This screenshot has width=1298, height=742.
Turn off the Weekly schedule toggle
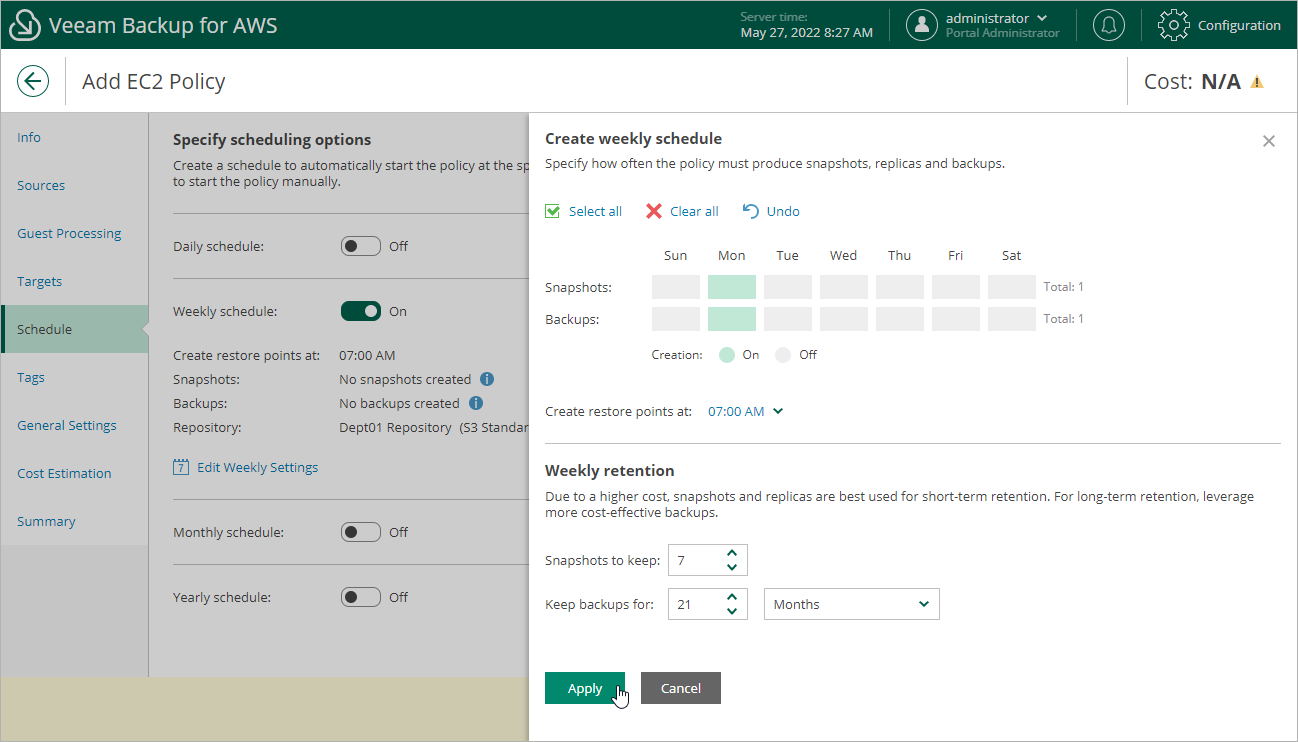[x=360, y=311]
